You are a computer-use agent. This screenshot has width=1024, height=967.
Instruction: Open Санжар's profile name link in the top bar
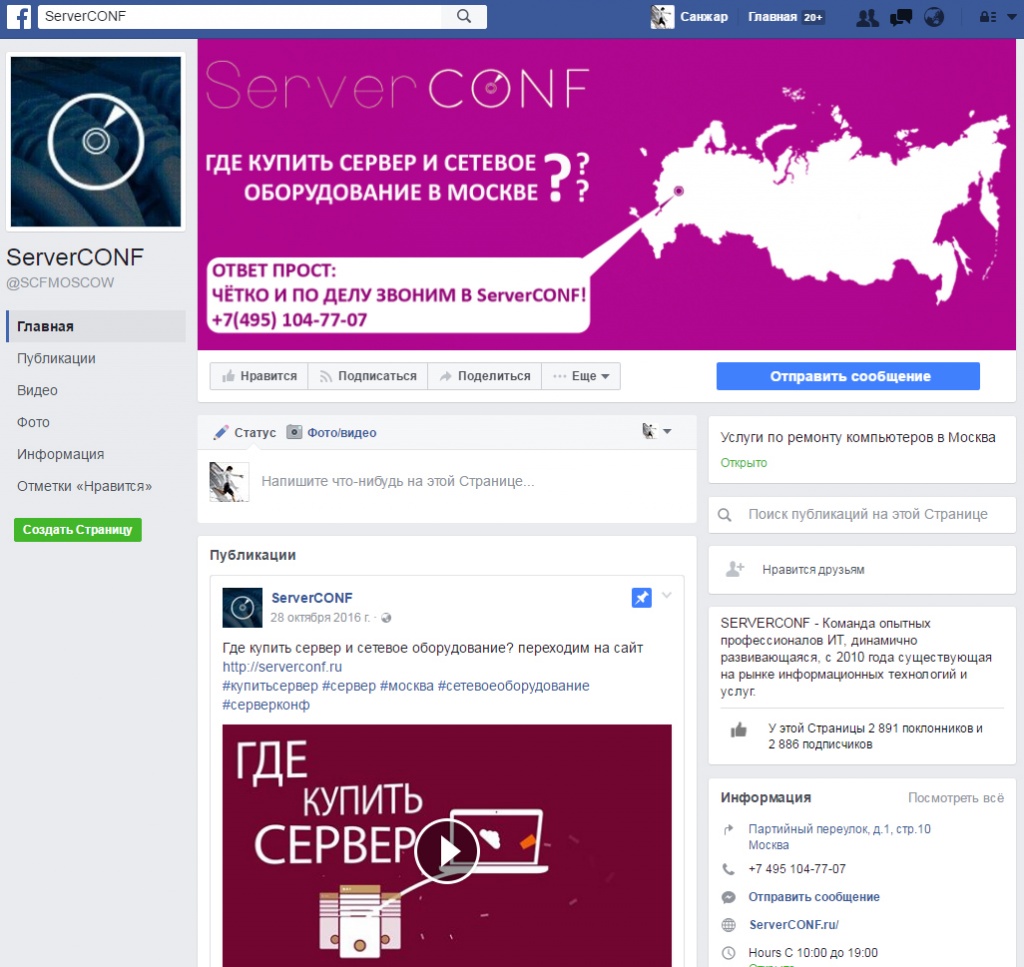[704, 17]
